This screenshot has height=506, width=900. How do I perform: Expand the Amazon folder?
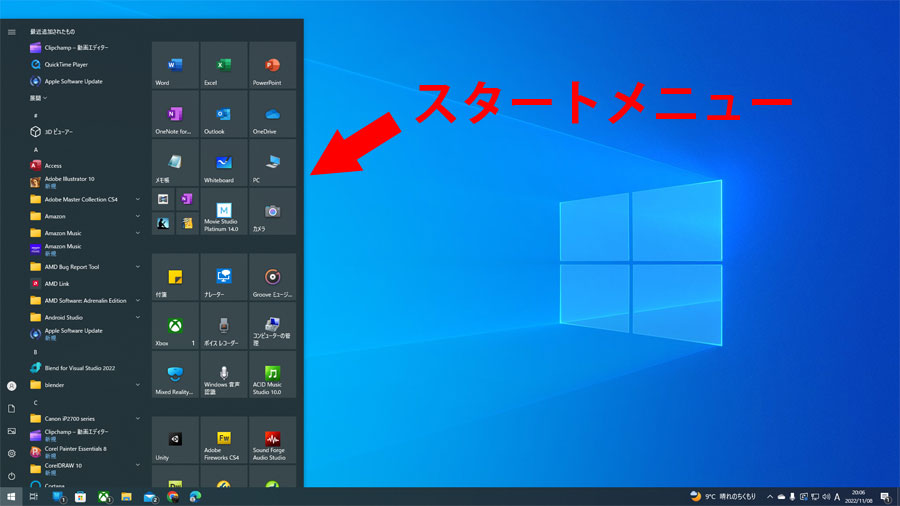(x=85, y=216)
